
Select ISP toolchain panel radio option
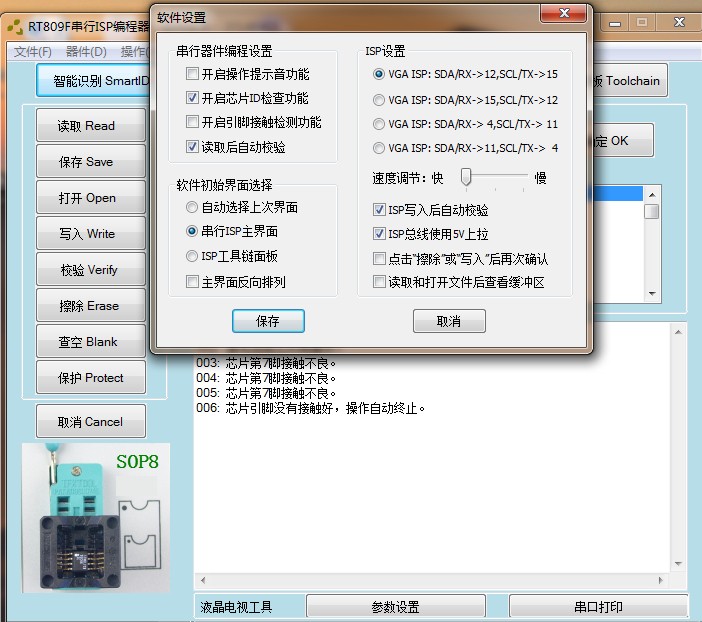tap(193, 256)
